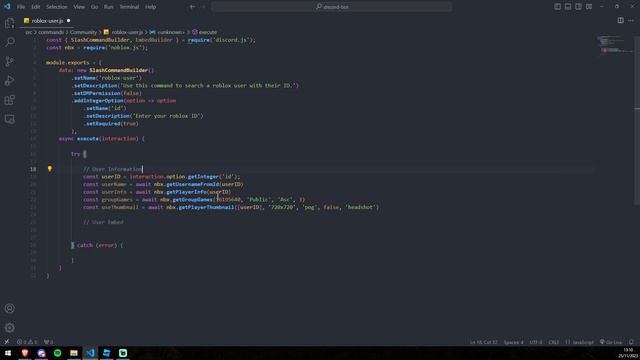Open the Windows Start menu
The height and width of the screenshot is (360, 640).
[x=8, y=353]
